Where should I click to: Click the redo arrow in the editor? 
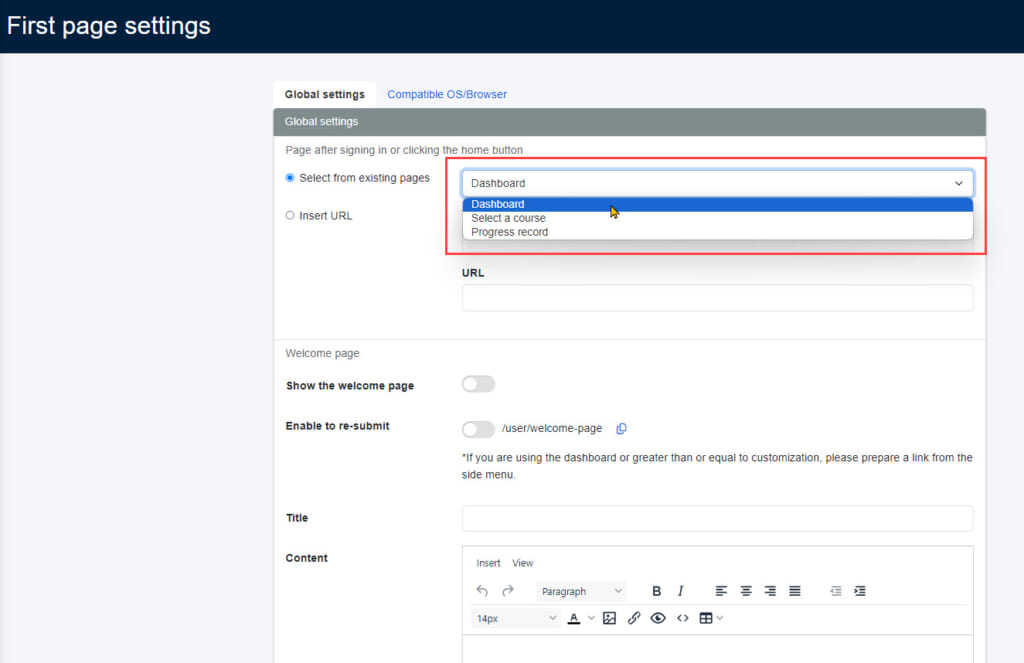tap(505, 591)
